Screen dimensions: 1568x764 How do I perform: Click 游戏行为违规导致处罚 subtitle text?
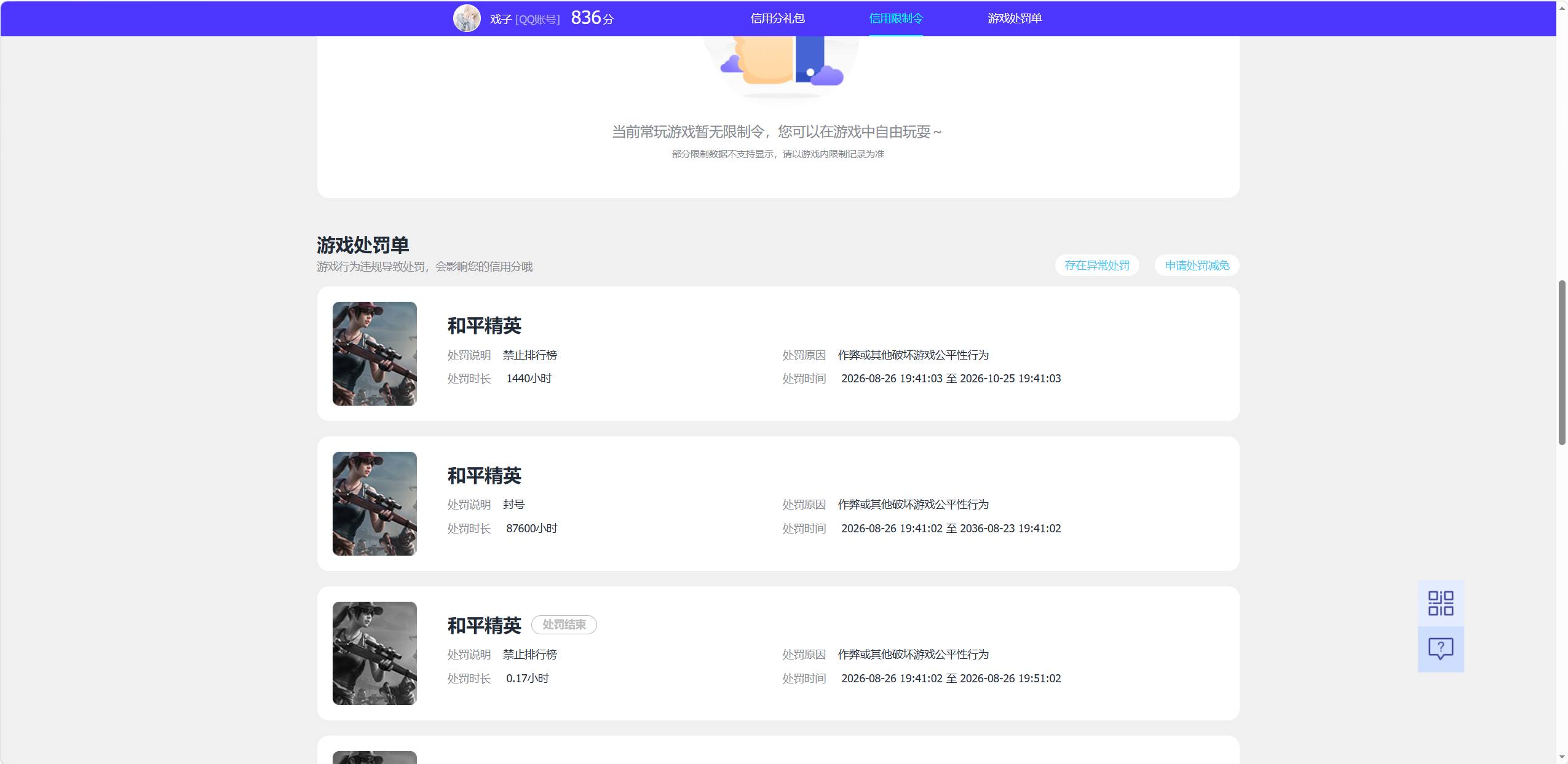(x=424, y=267)
